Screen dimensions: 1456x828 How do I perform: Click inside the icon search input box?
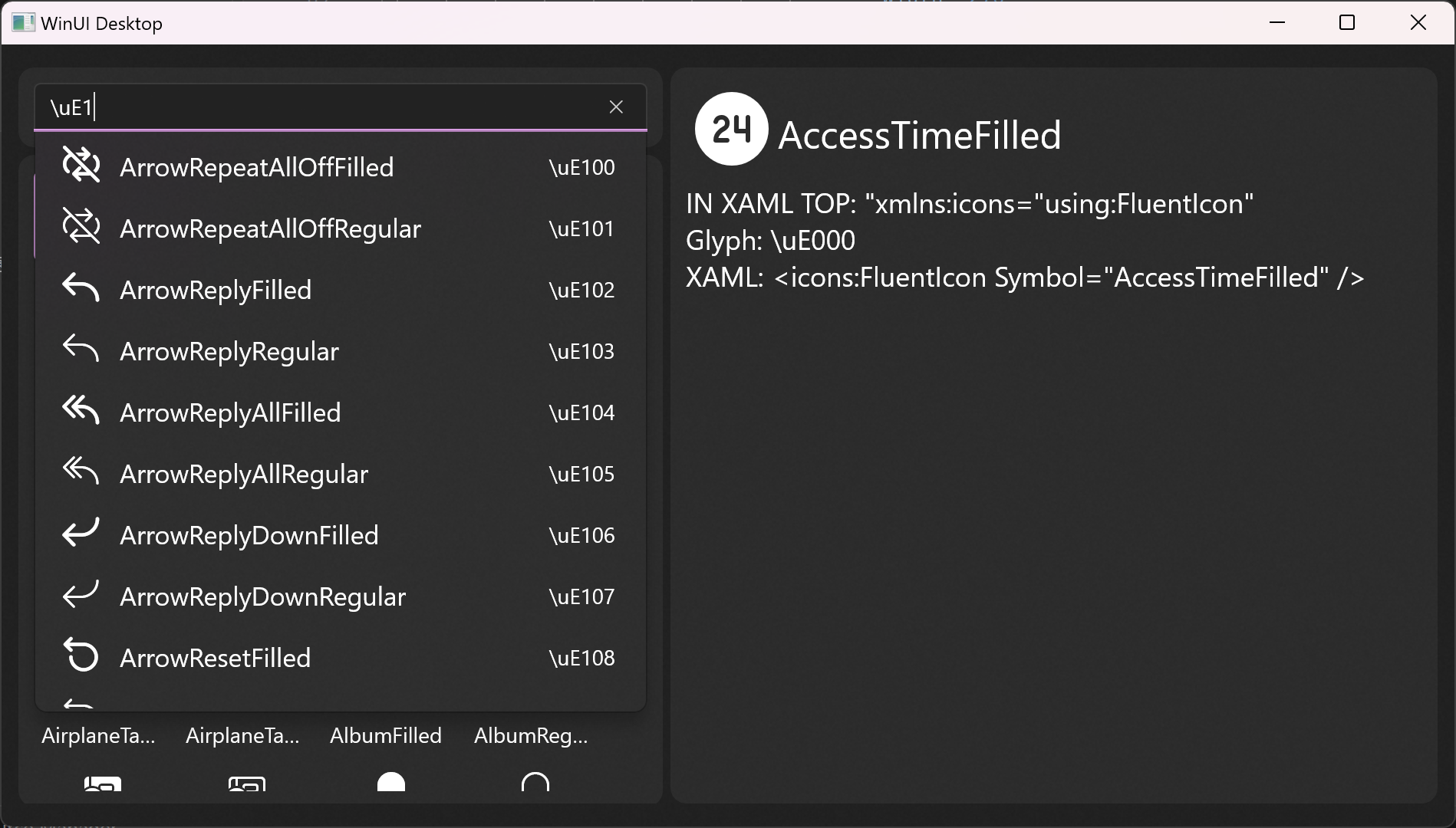[307, 107]
